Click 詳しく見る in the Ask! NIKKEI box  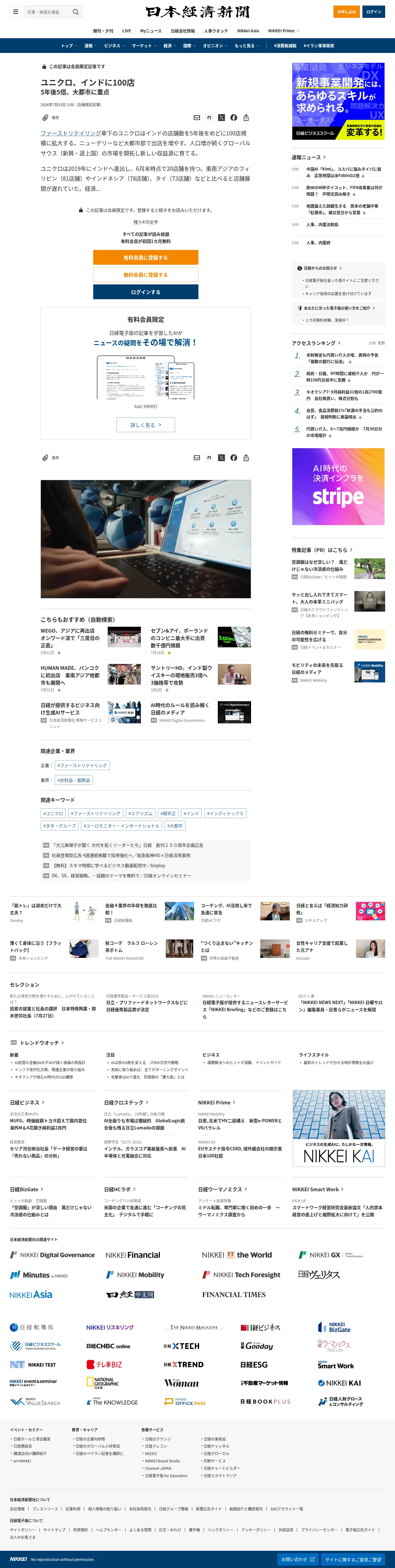click(146, 425)
